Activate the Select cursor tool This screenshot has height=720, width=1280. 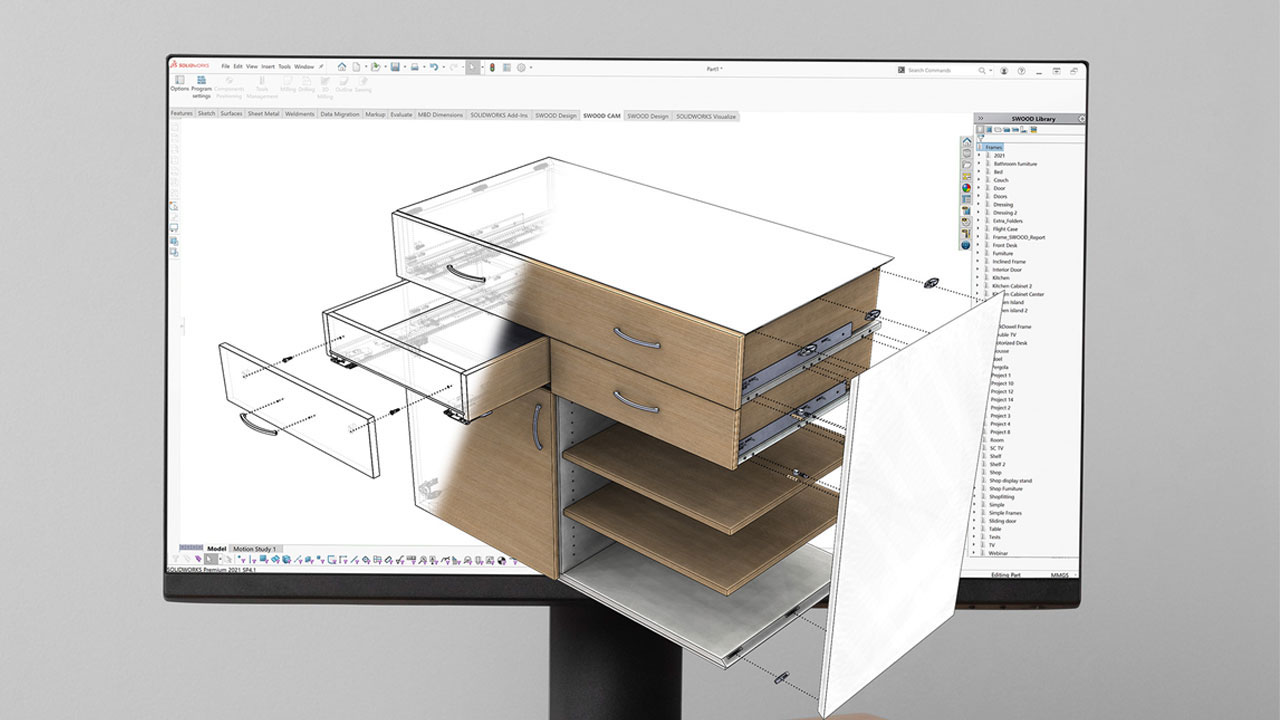pos(472,67)
